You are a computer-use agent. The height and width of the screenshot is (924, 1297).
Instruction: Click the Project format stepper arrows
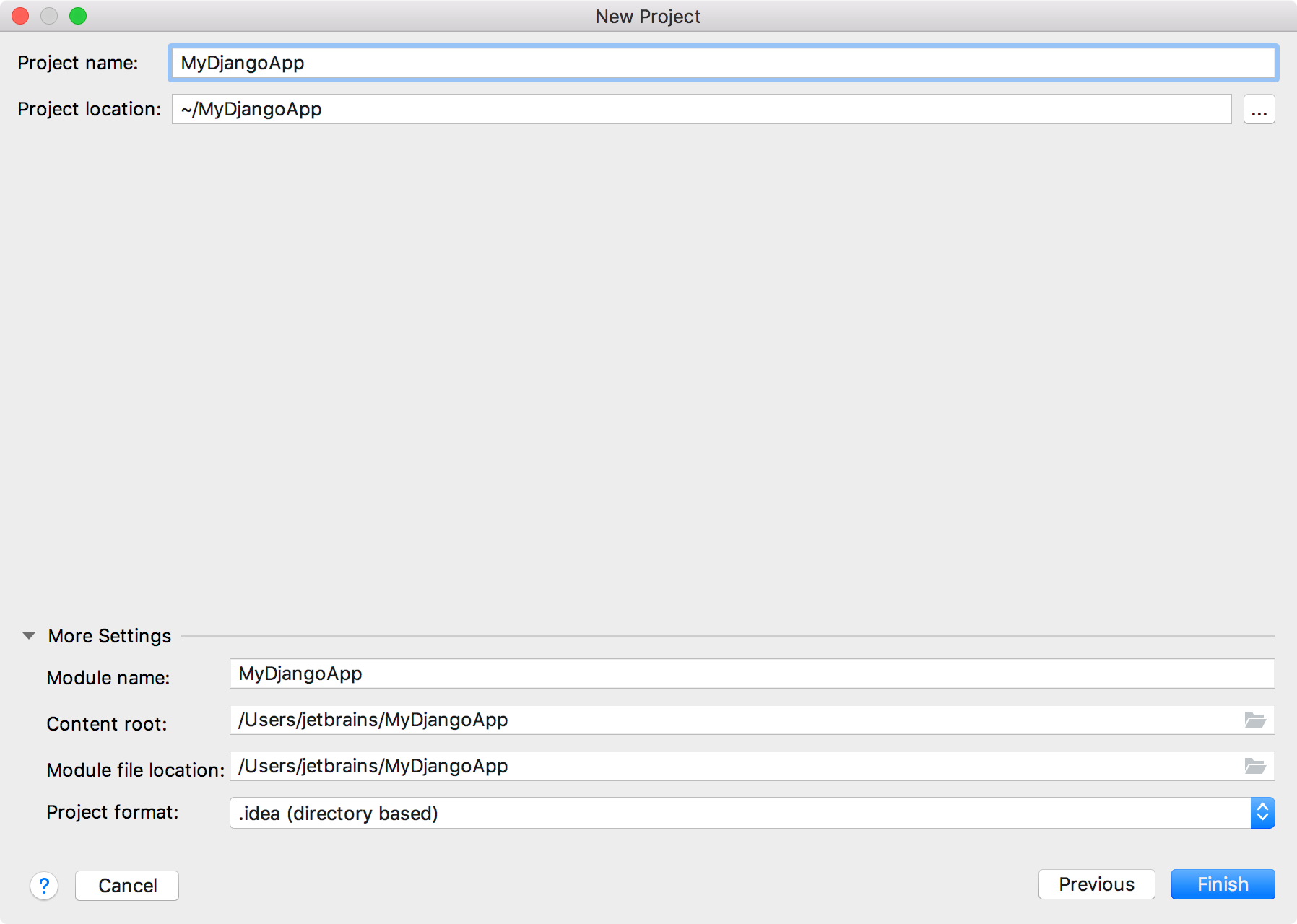click(x=1262, y=813)
